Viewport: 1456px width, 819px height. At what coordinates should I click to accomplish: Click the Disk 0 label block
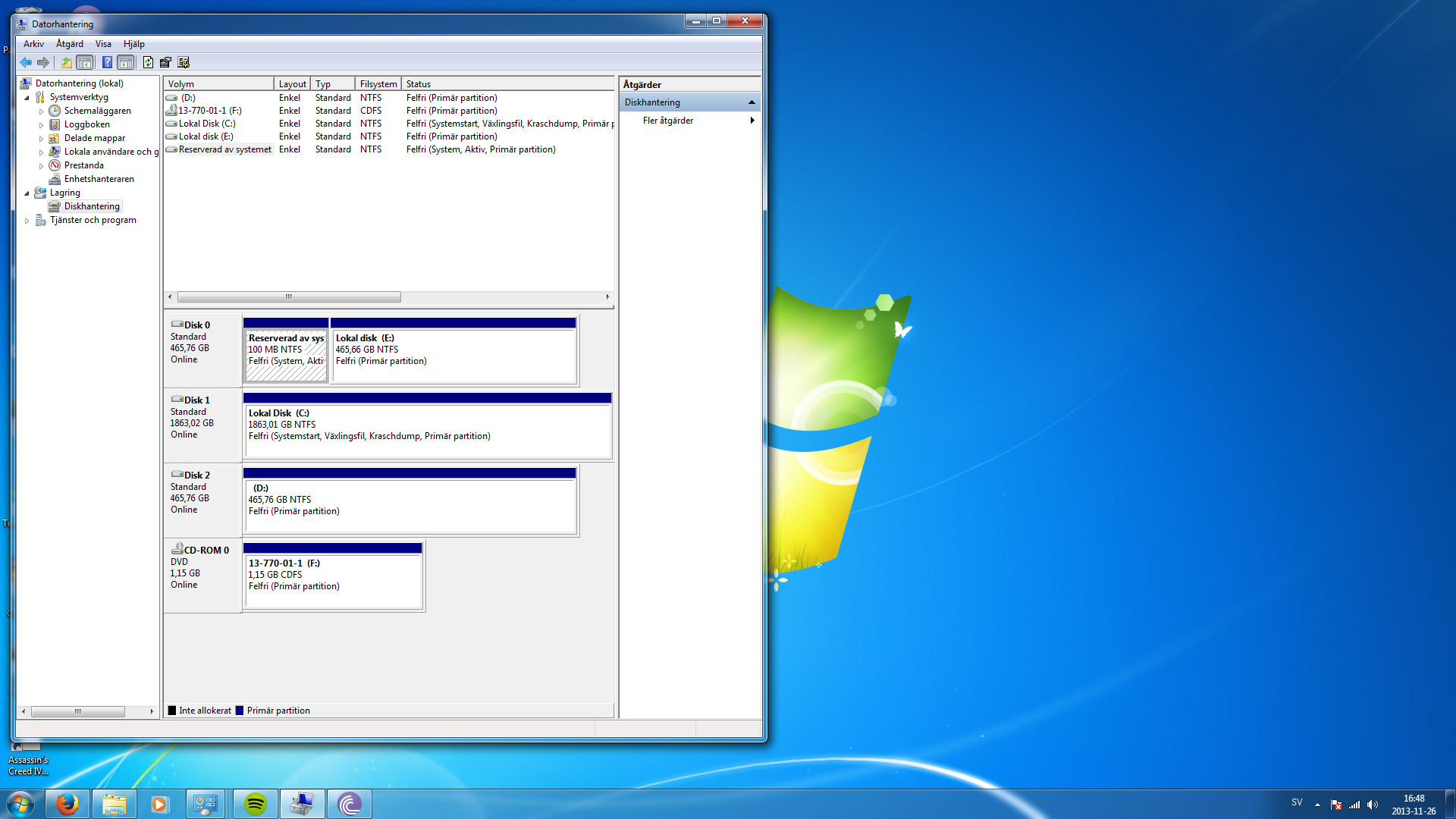(202, 350)
